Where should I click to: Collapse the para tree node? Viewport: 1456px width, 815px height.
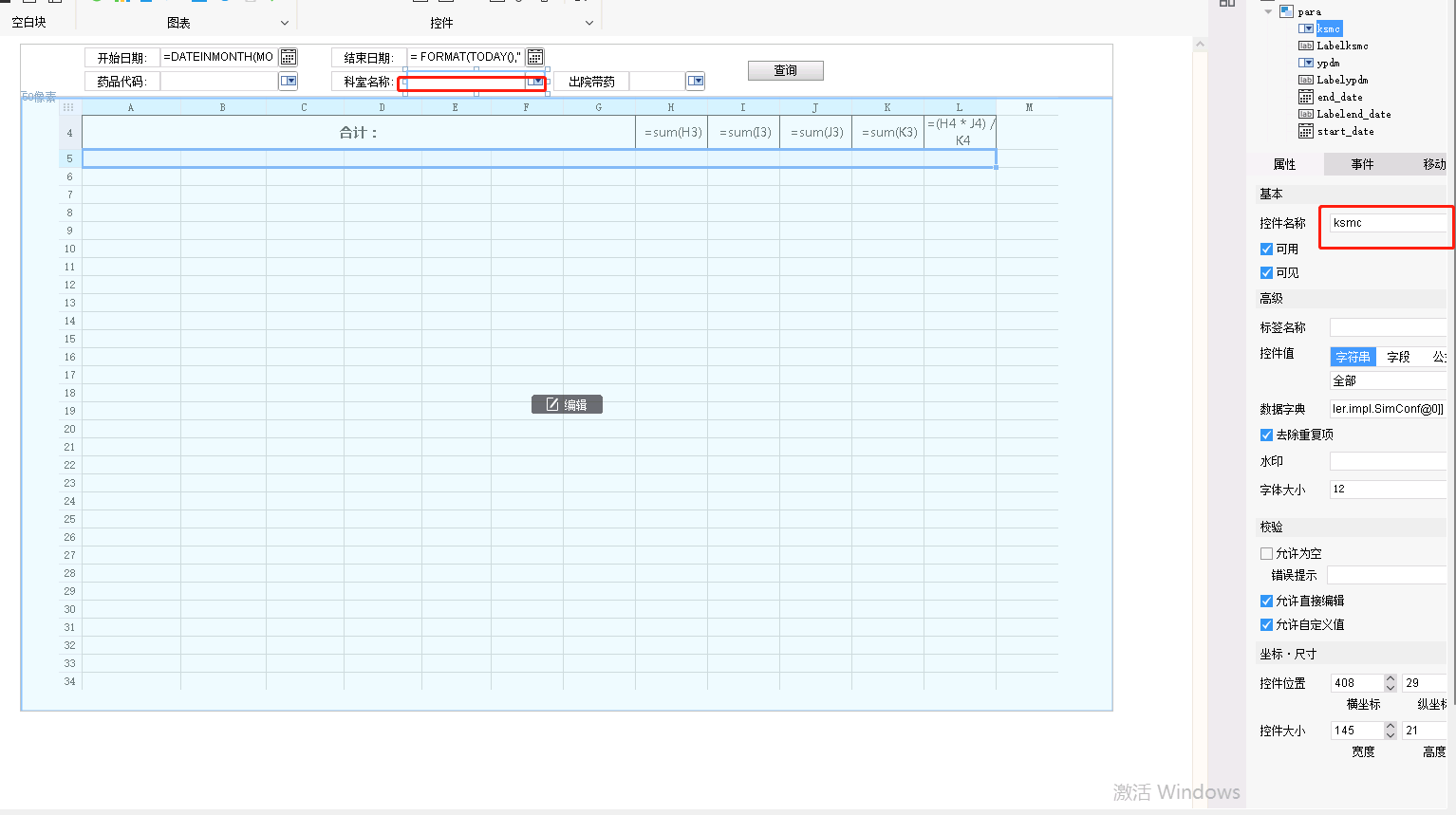coord(1268,11)
